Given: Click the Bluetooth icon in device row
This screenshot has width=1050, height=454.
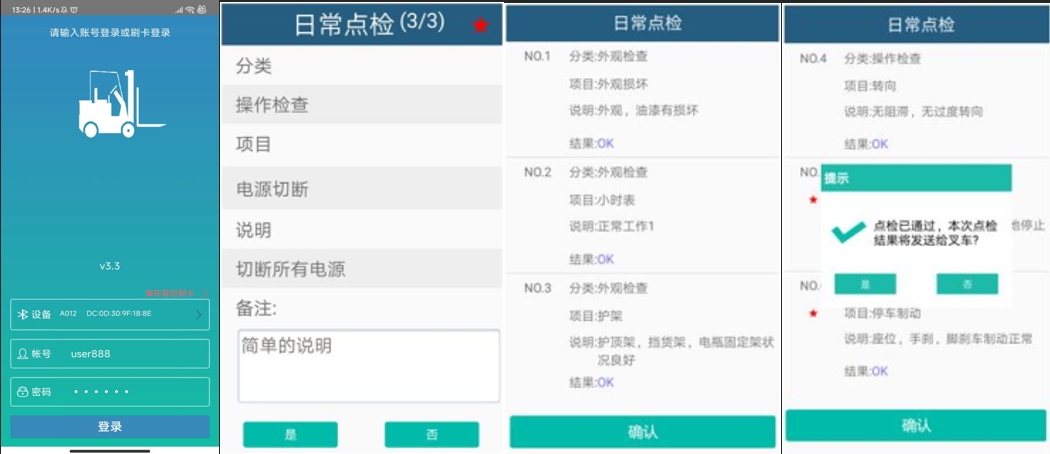Looking at the screenshot, I should [x=22, y=314].
